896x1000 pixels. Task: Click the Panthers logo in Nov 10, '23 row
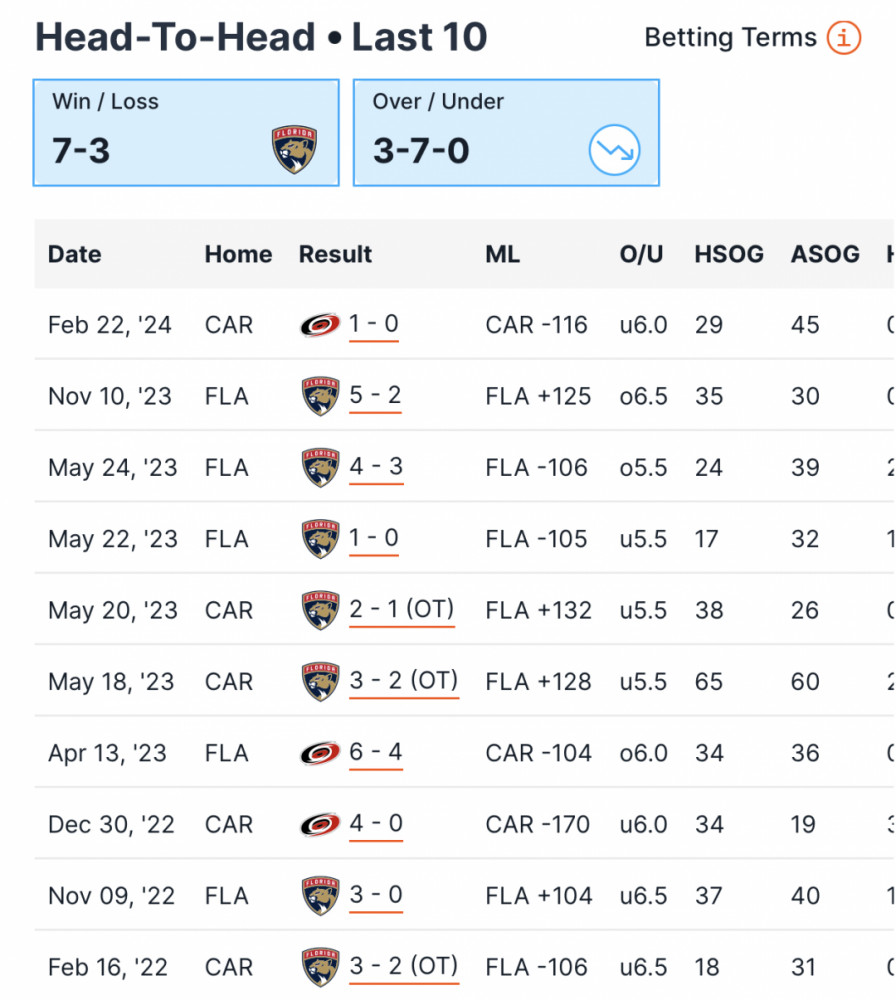pos(320,396)
